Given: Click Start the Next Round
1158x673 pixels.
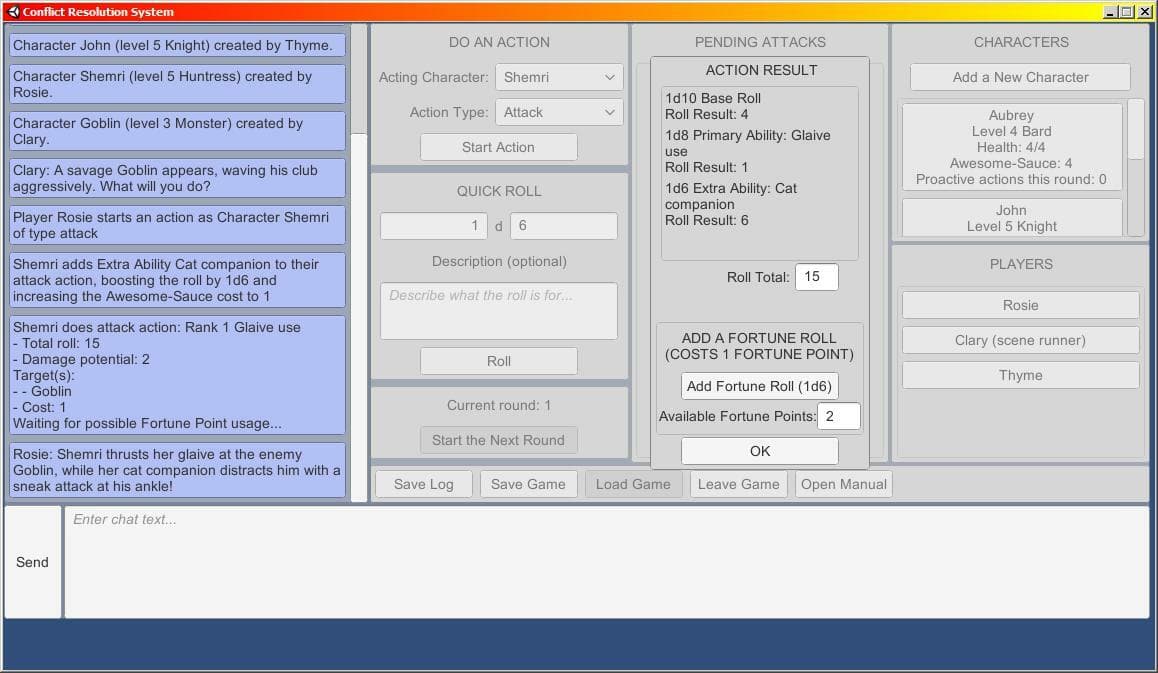Looking at the screenshot, I should click(x=499, y=440).
